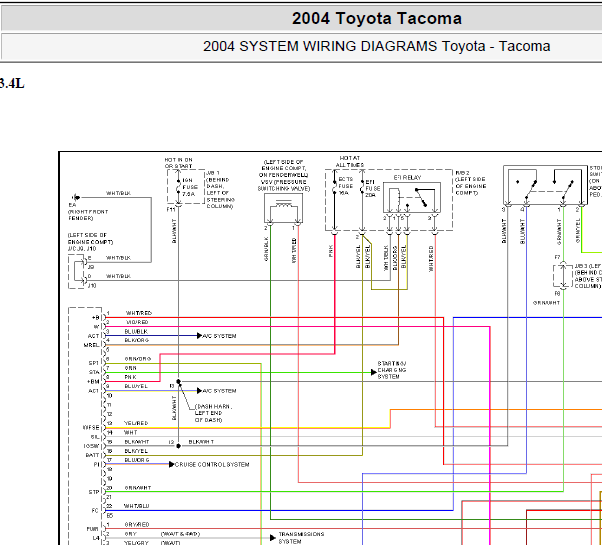This screenshot has height=545, width=602.
Task: Click the 'L4' terminal label
Action: point(96,538)
